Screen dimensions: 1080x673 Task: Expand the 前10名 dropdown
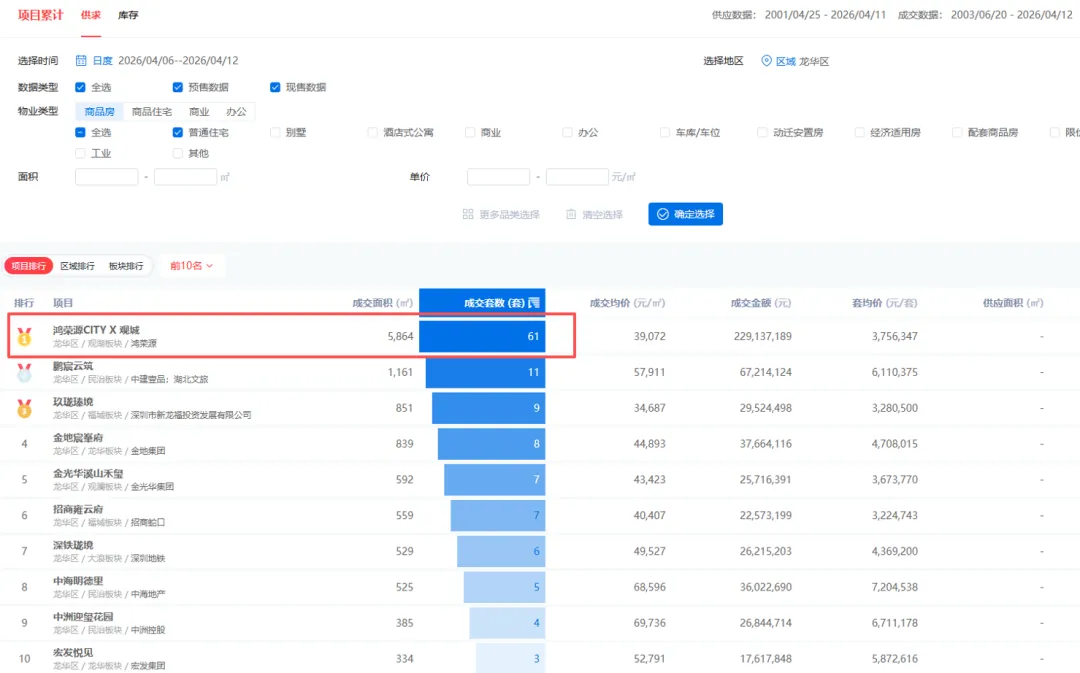[191, 266]
